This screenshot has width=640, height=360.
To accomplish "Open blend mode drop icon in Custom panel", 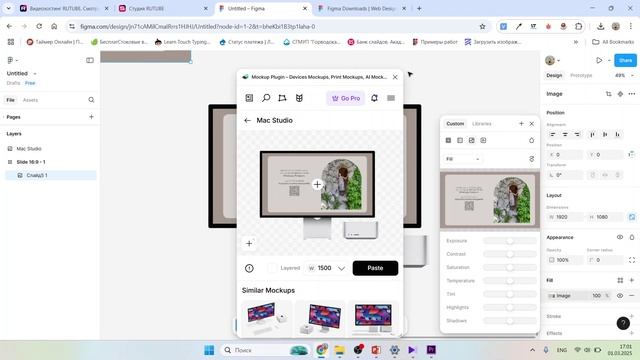I will 531,140.
